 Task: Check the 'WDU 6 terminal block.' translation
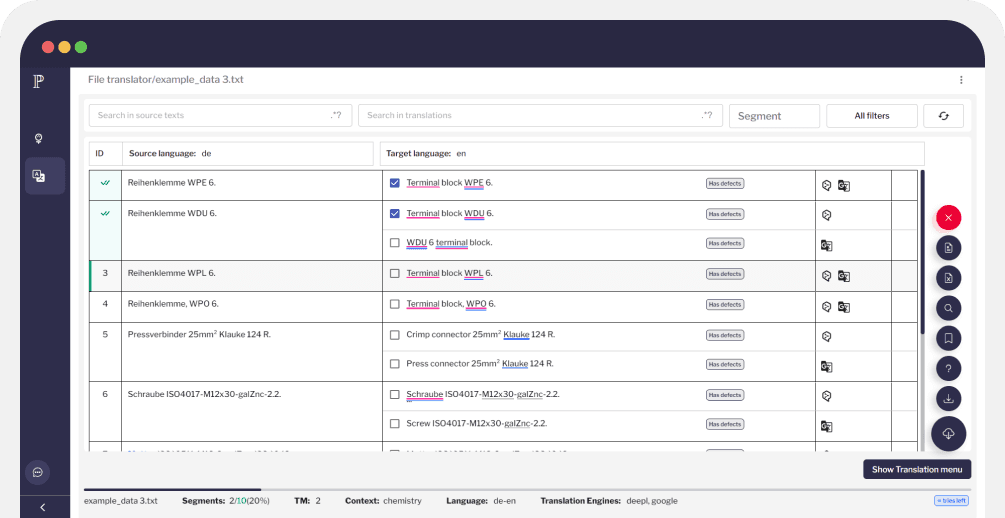pos(395,243)
